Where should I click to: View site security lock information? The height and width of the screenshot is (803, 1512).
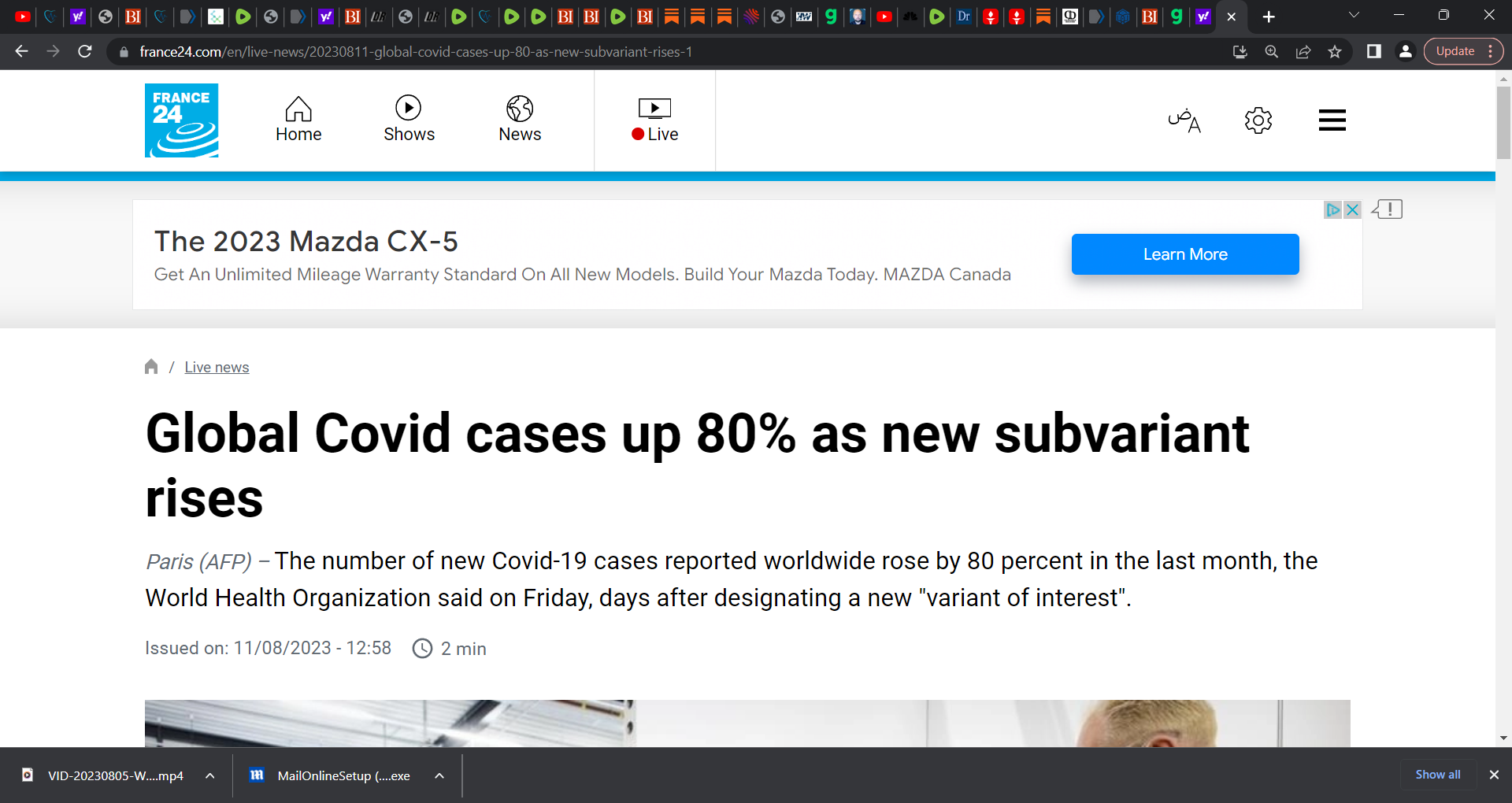[123, 52]
